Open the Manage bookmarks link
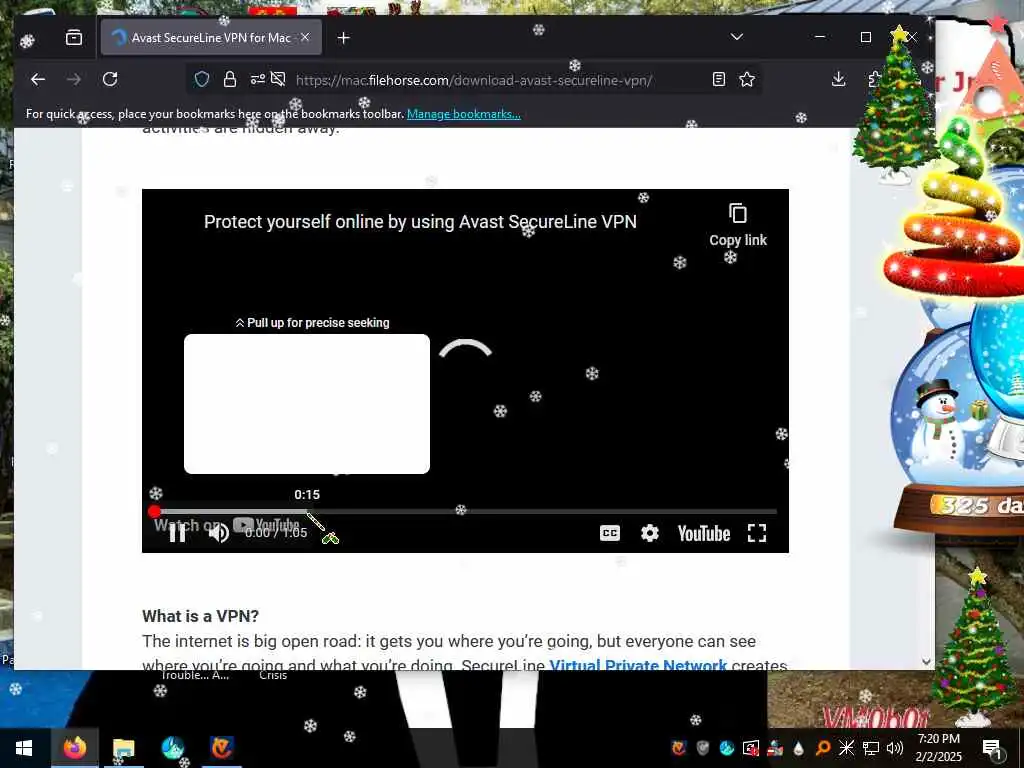The image size is (1024, 768). pyautogui.click(x=464, y=114)
